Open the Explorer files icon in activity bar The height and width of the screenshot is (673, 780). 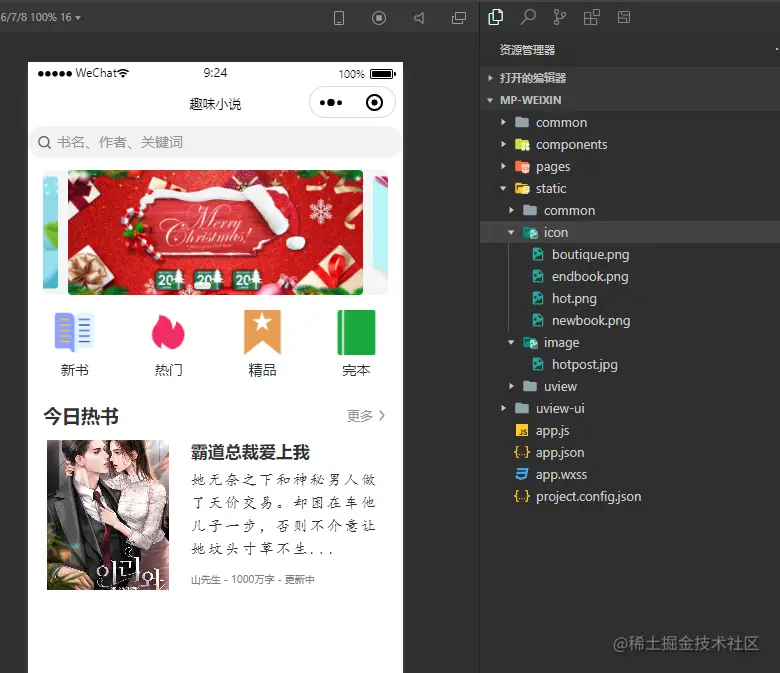(x=495, y=17)
